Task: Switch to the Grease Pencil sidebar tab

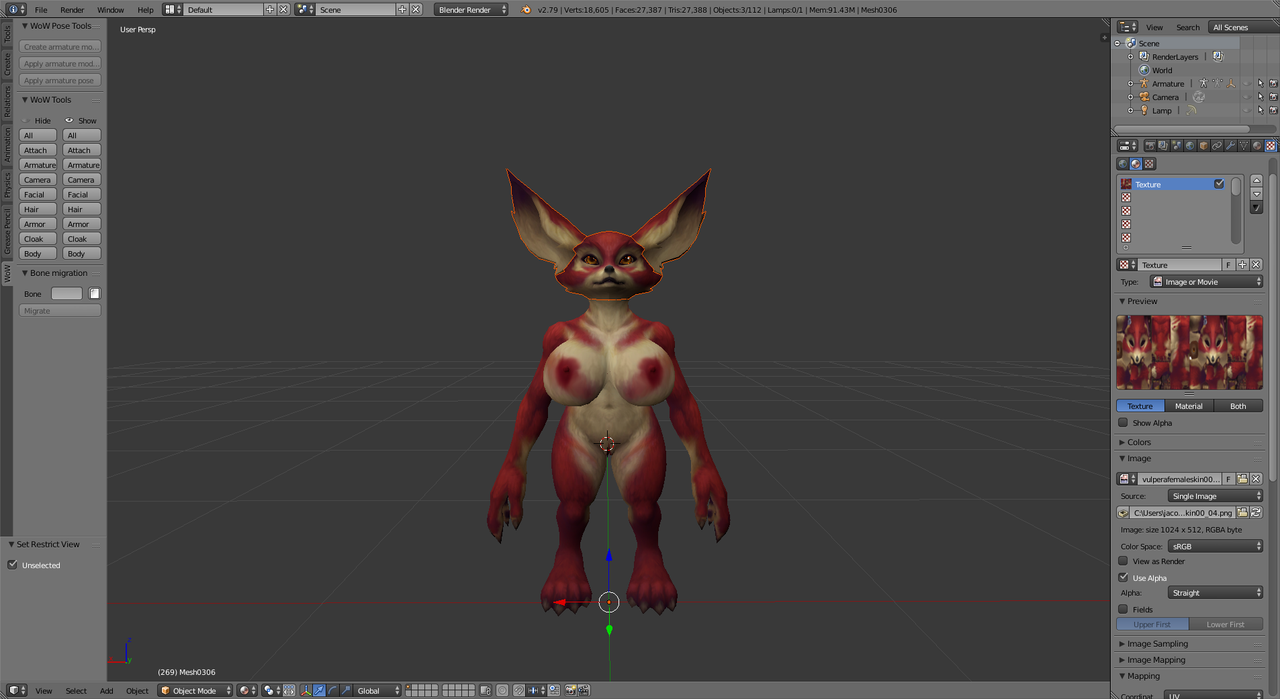Action: (x=7, y=231)
